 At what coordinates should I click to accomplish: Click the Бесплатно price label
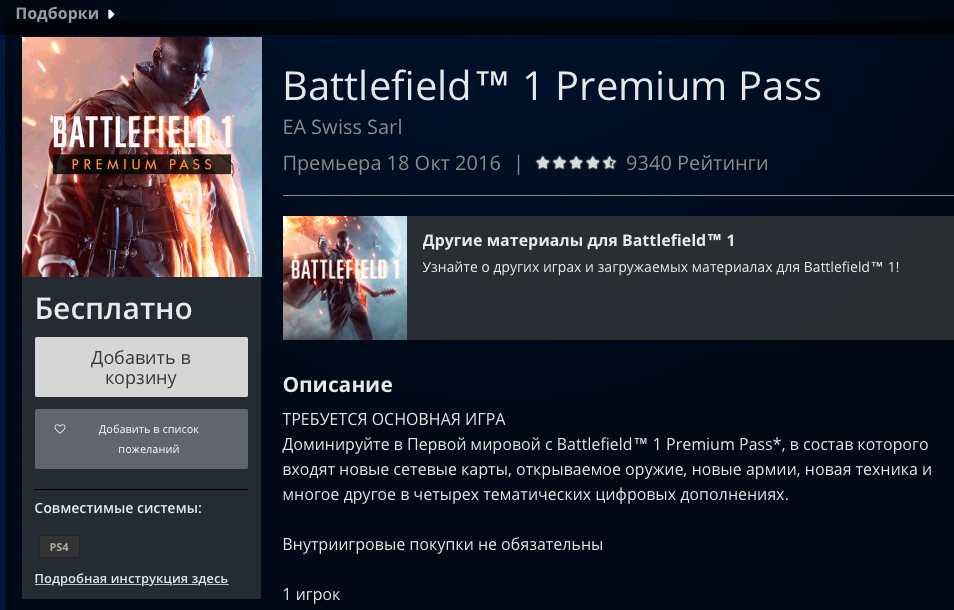point(113,309)
